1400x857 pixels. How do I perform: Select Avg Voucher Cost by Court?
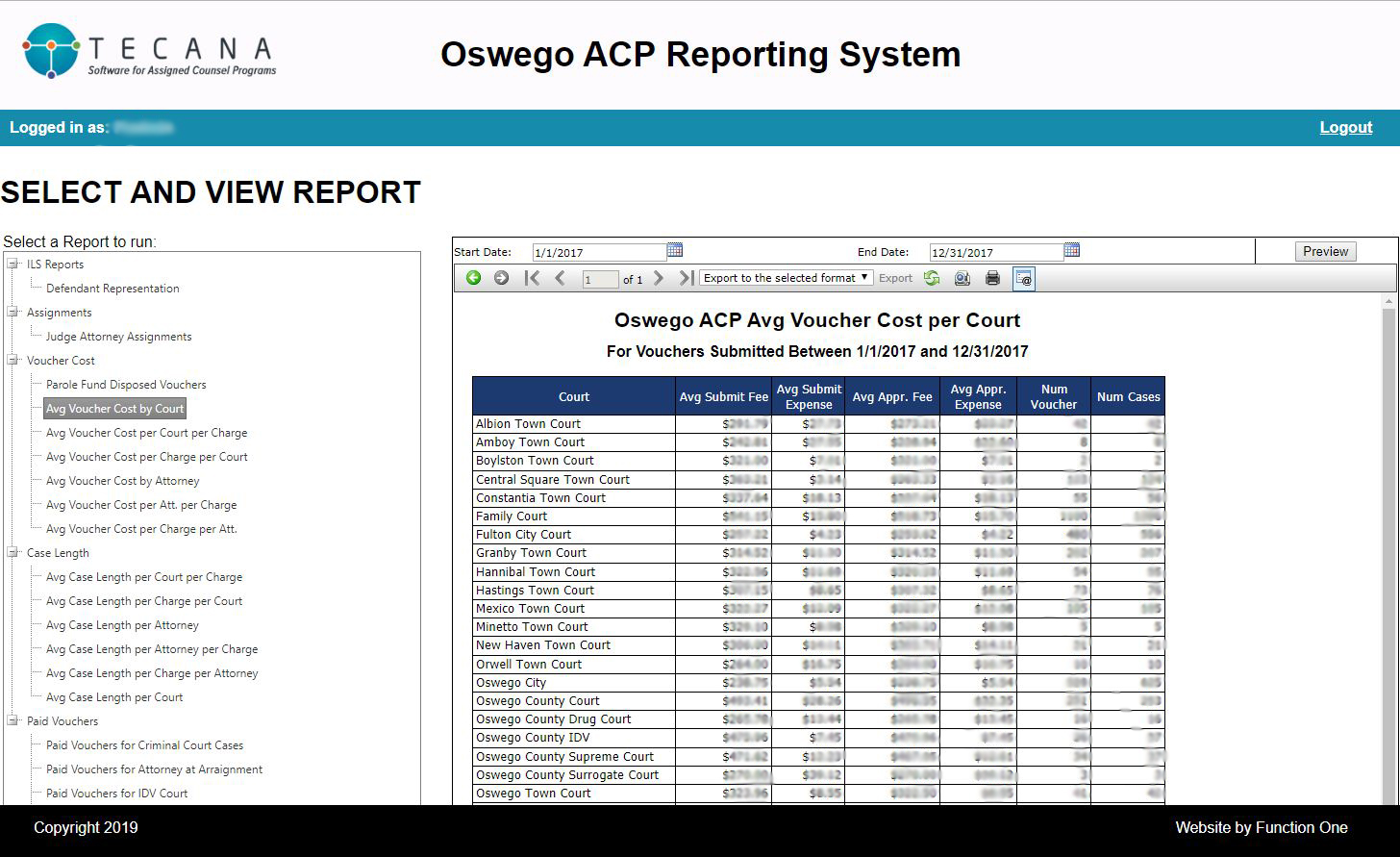pyautogui.click(x=114, y=408)
